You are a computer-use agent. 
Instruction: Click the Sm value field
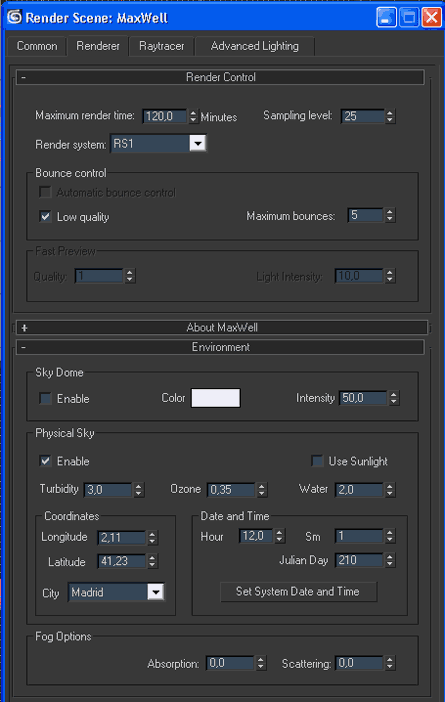click(359, 536)
